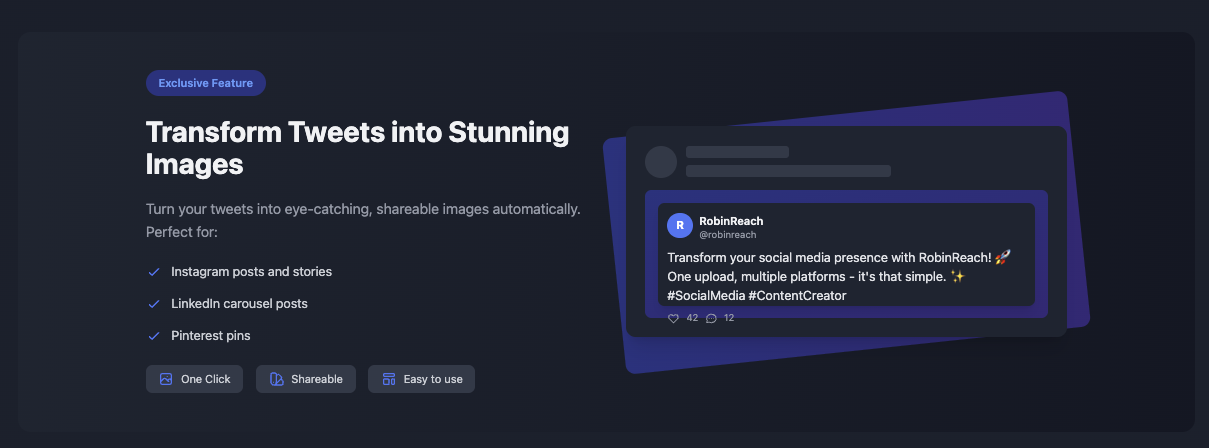This screenshot has height=448, width=1209.
Task: Click the heart like icon under the tweet
Action: click(673, 318)
